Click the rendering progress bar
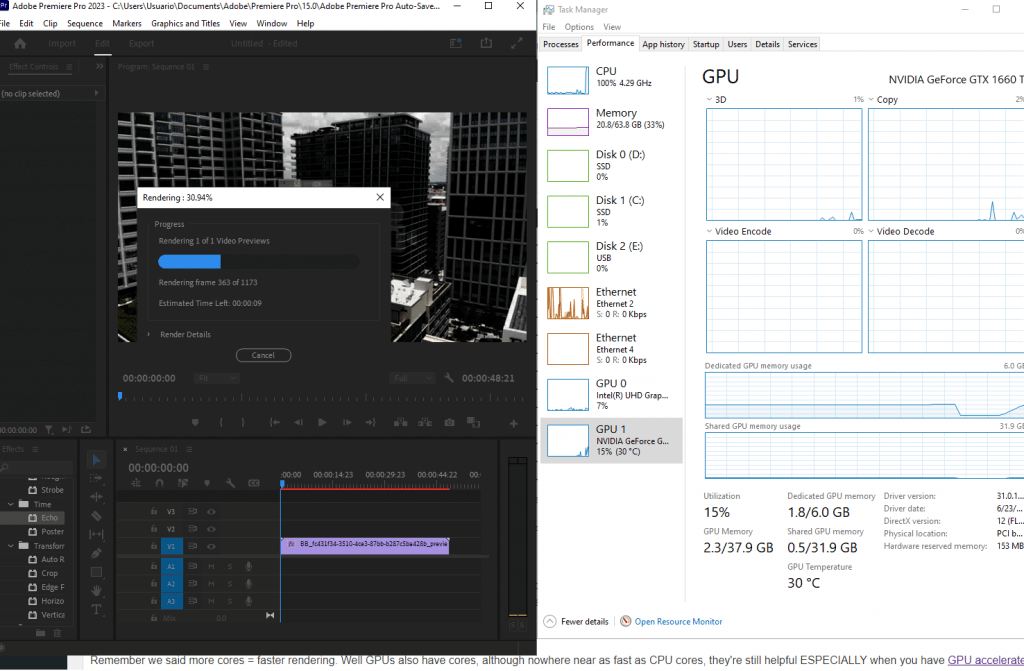The height and width of the screenshot is (671, 1024). pyautogui.click(x=259, y=262)
